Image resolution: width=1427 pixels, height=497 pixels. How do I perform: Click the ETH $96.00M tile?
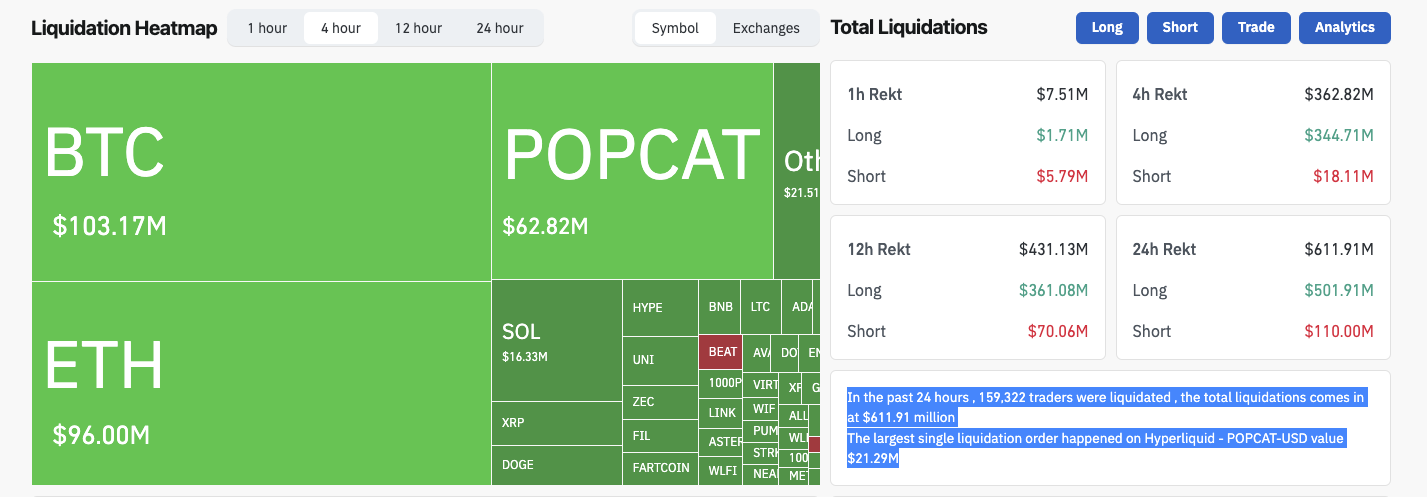tap(260, 383)
